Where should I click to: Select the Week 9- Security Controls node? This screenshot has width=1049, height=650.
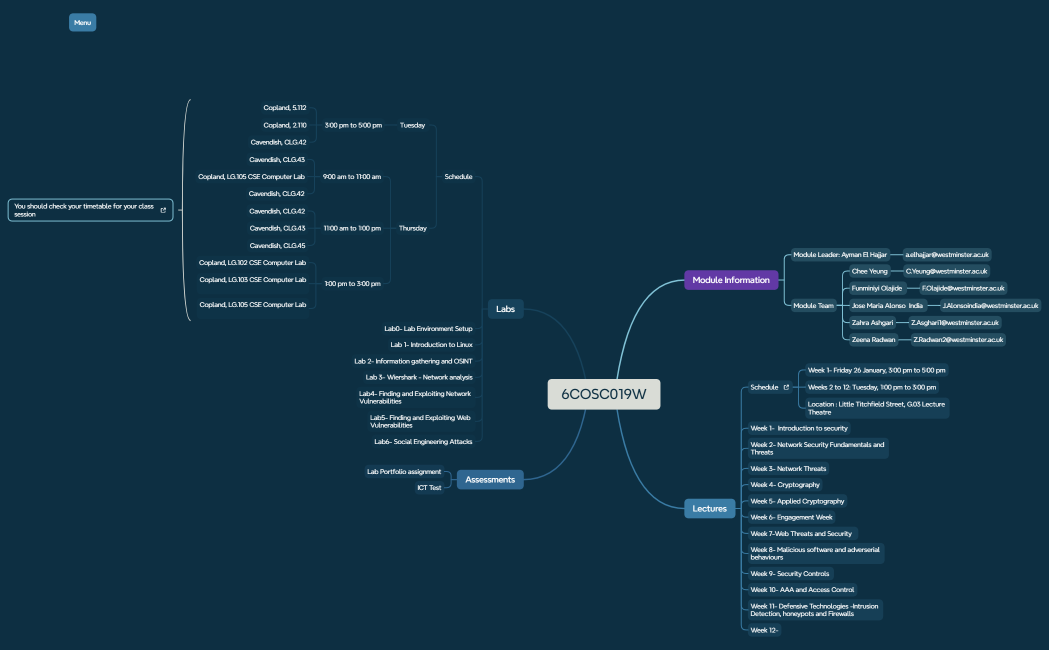coord(789,574)
